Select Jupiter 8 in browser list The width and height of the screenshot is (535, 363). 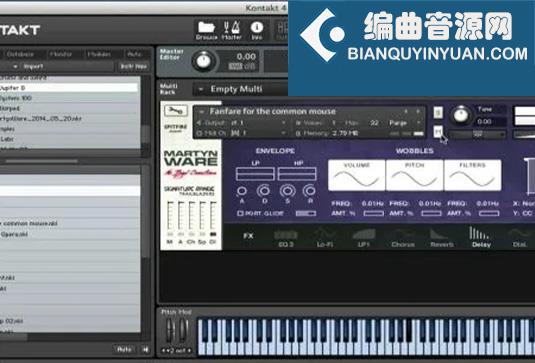69,88
